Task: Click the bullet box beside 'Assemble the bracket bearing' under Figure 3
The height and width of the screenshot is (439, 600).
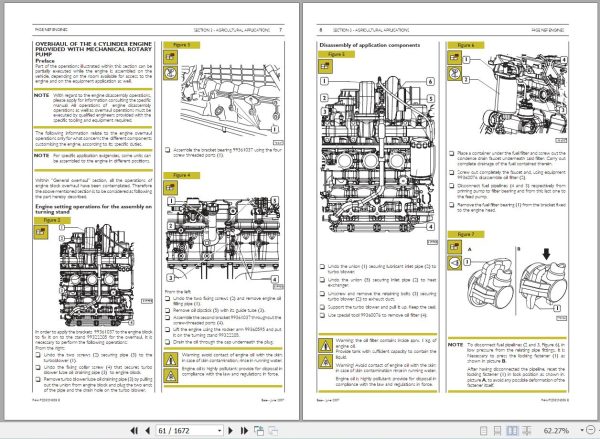Action: [167, 150]
